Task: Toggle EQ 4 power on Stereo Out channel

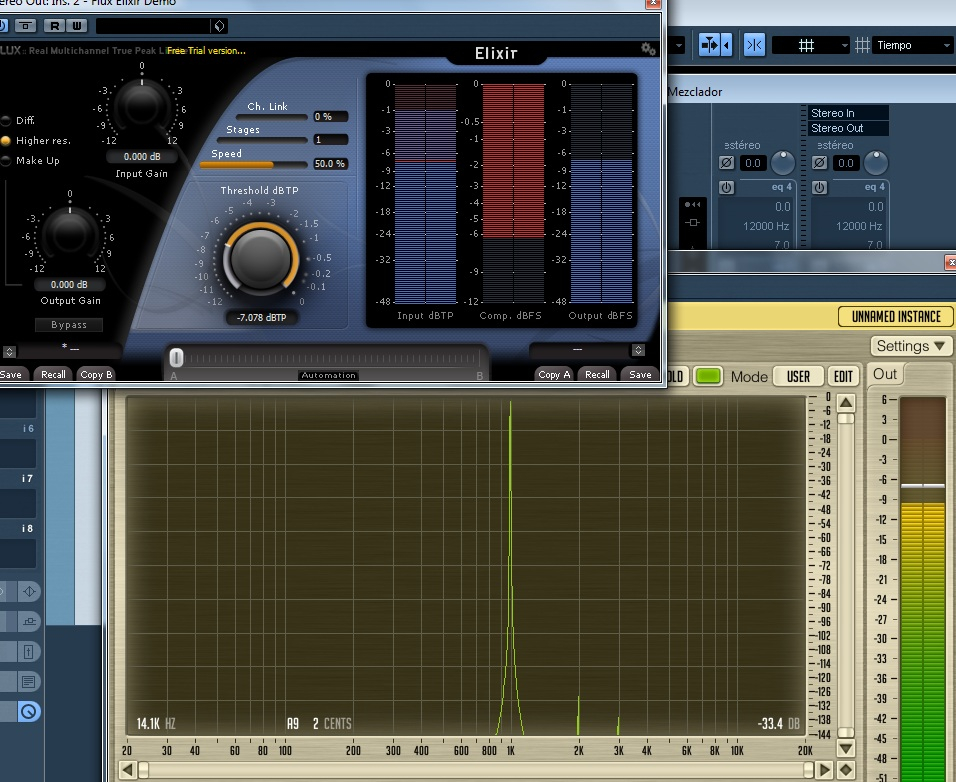Action: click(819, 188)
